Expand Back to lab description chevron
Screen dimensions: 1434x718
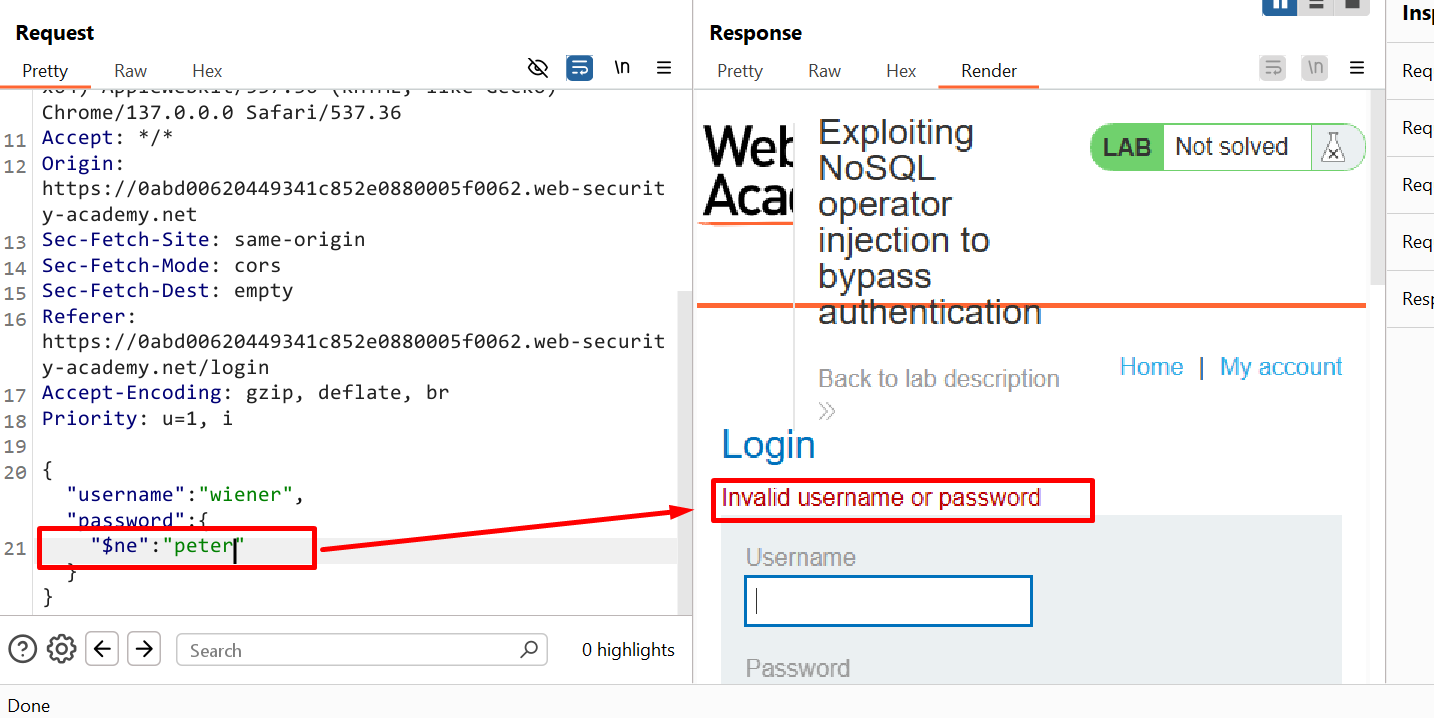pyautogui.click(x=827, y=410)
